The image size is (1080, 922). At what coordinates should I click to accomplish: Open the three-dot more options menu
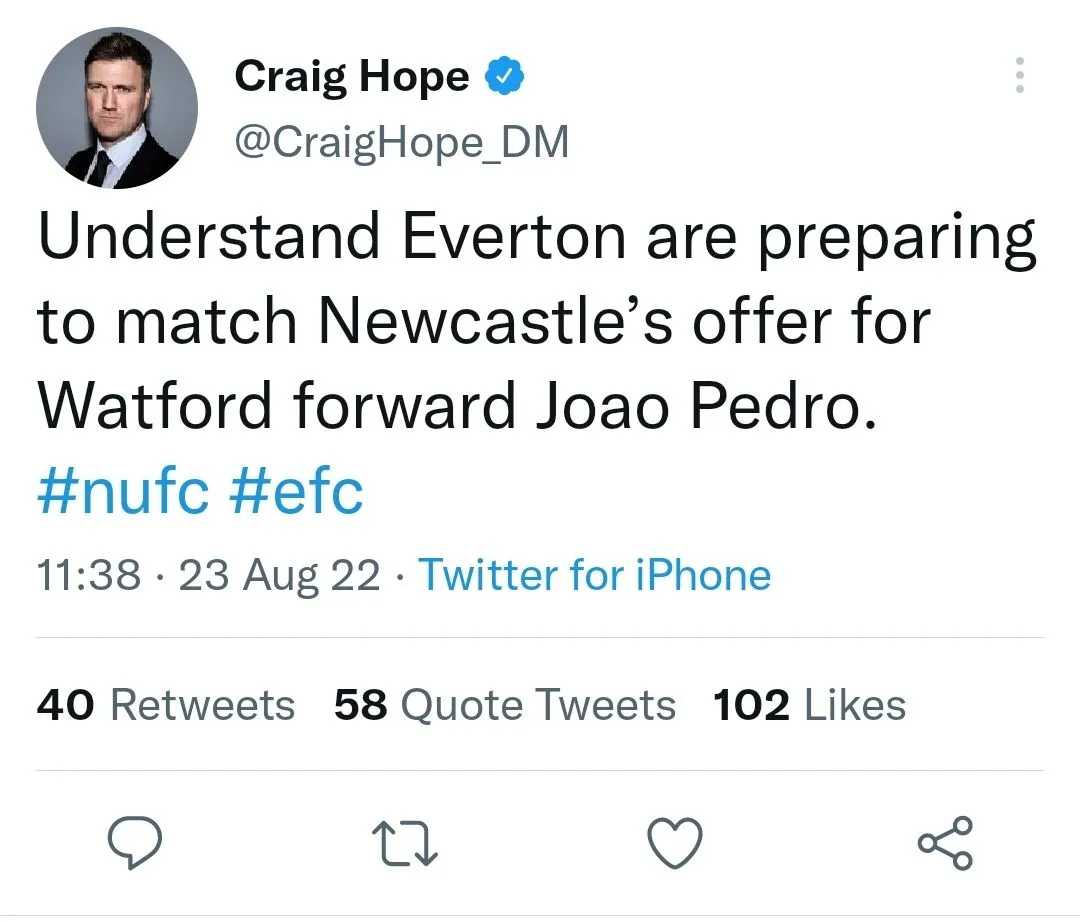(1019, 75)
